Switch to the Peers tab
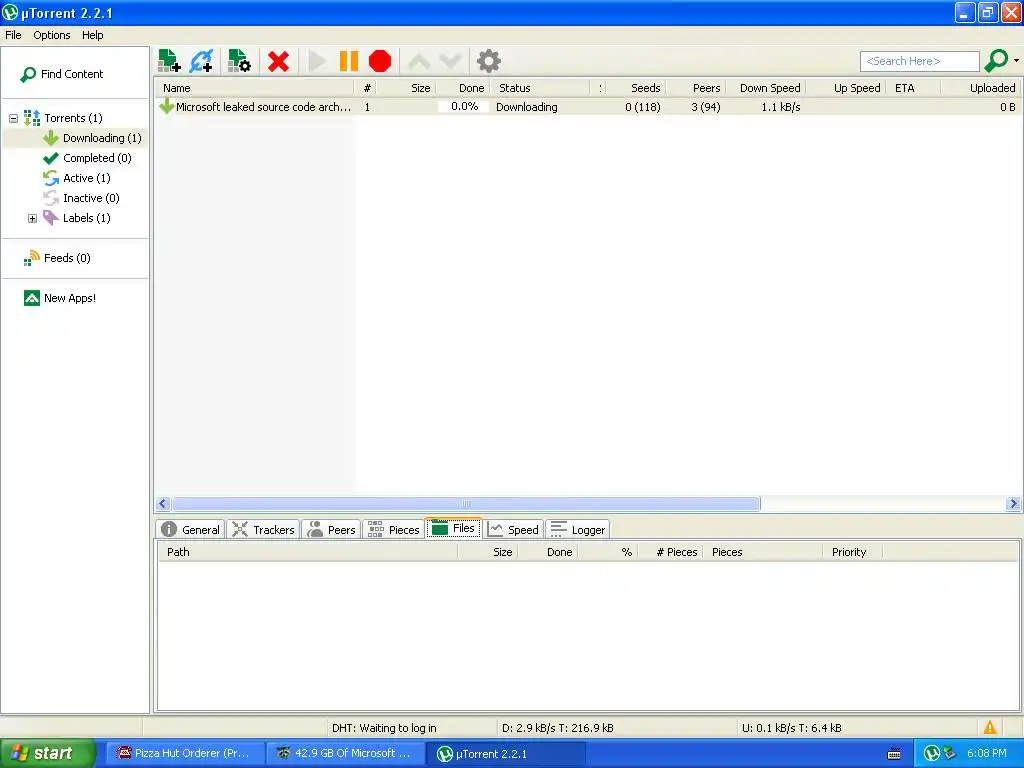 point(331,530)
